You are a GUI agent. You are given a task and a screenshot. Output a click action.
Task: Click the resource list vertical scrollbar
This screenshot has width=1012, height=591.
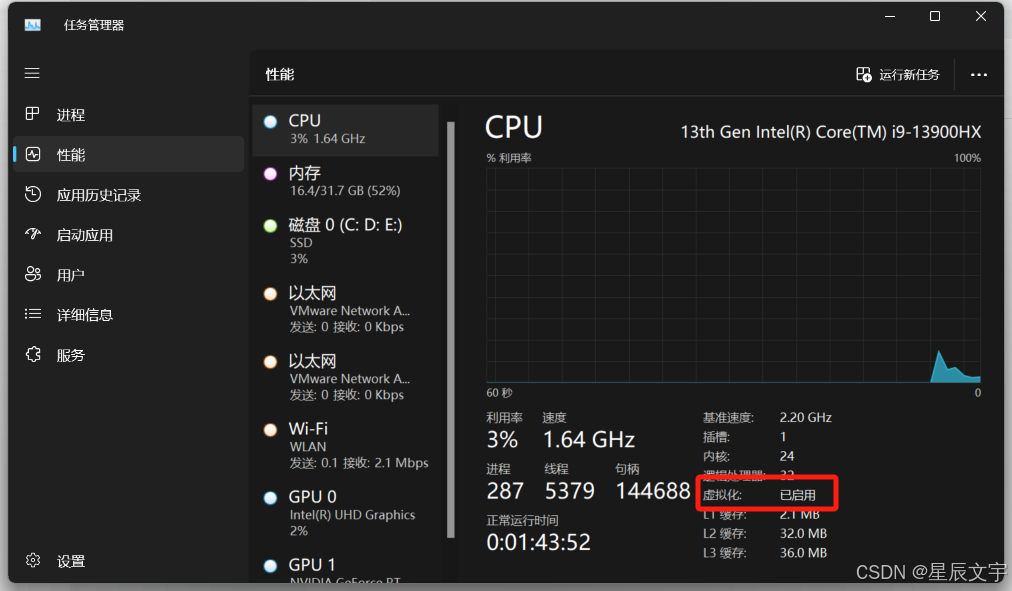coord(450,329)
